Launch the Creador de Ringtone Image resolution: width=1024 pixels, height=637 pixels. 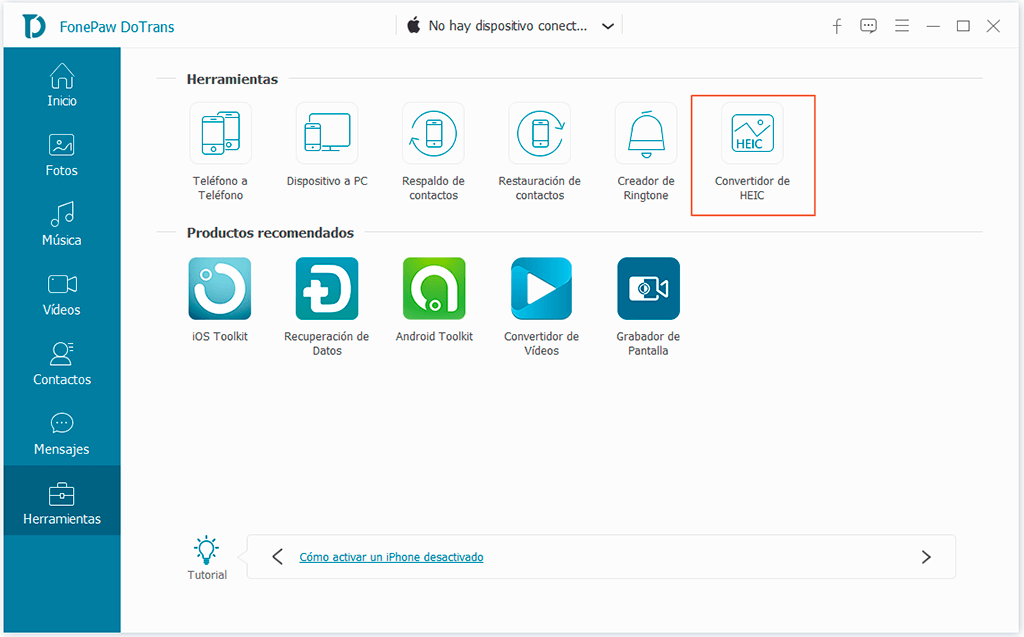click(646, 133)
